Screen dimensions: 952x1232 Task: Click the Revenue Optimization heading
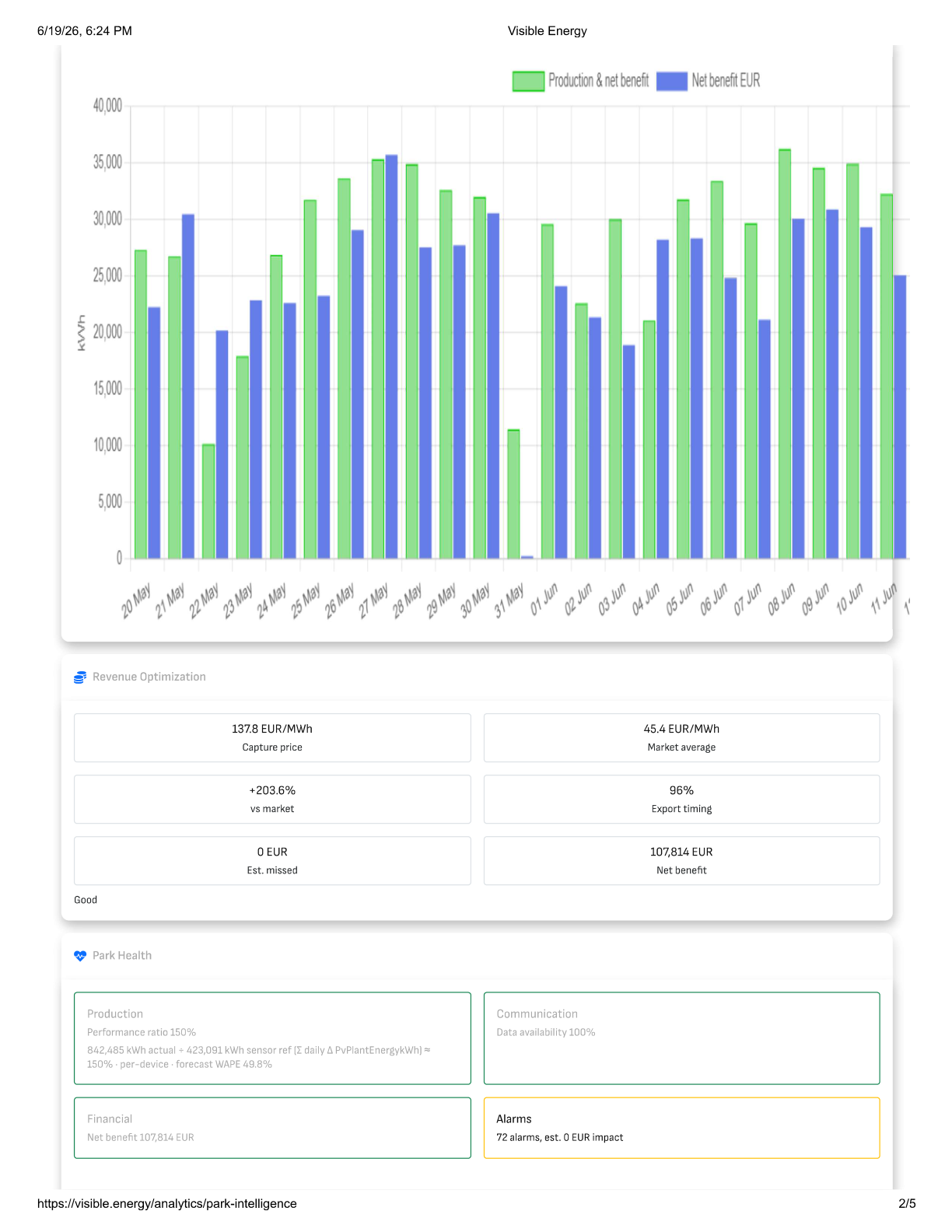pyautogui.click(x=149, y=677)
